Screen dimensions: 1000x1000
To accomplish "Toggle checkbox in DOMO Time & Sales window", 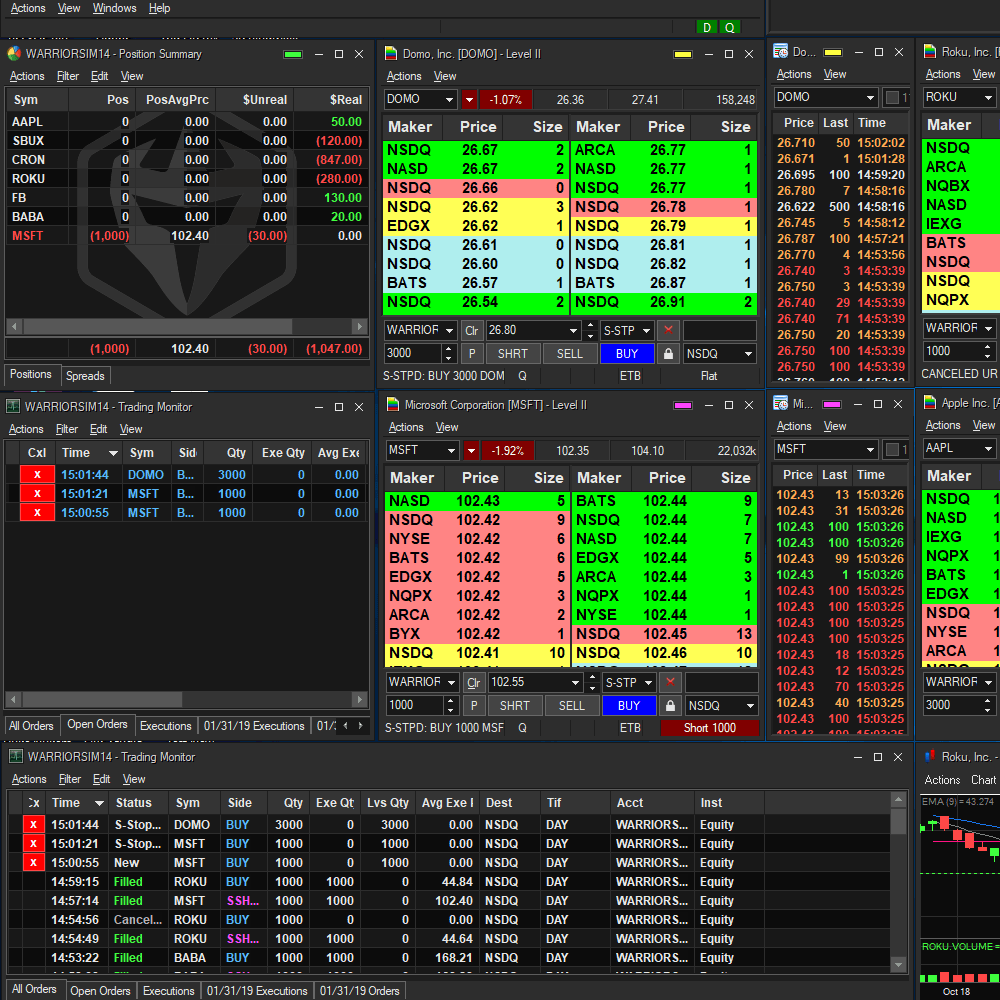I will tap(893, 98).
